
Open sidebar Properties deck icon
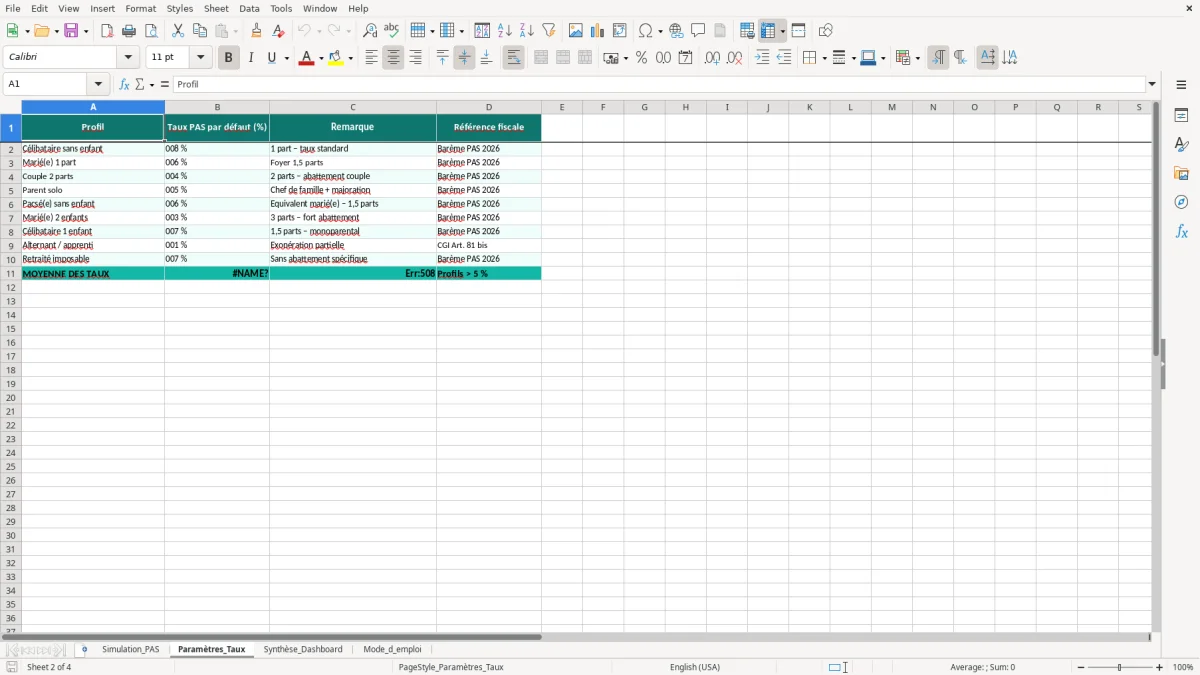[x=1181, y=115]
